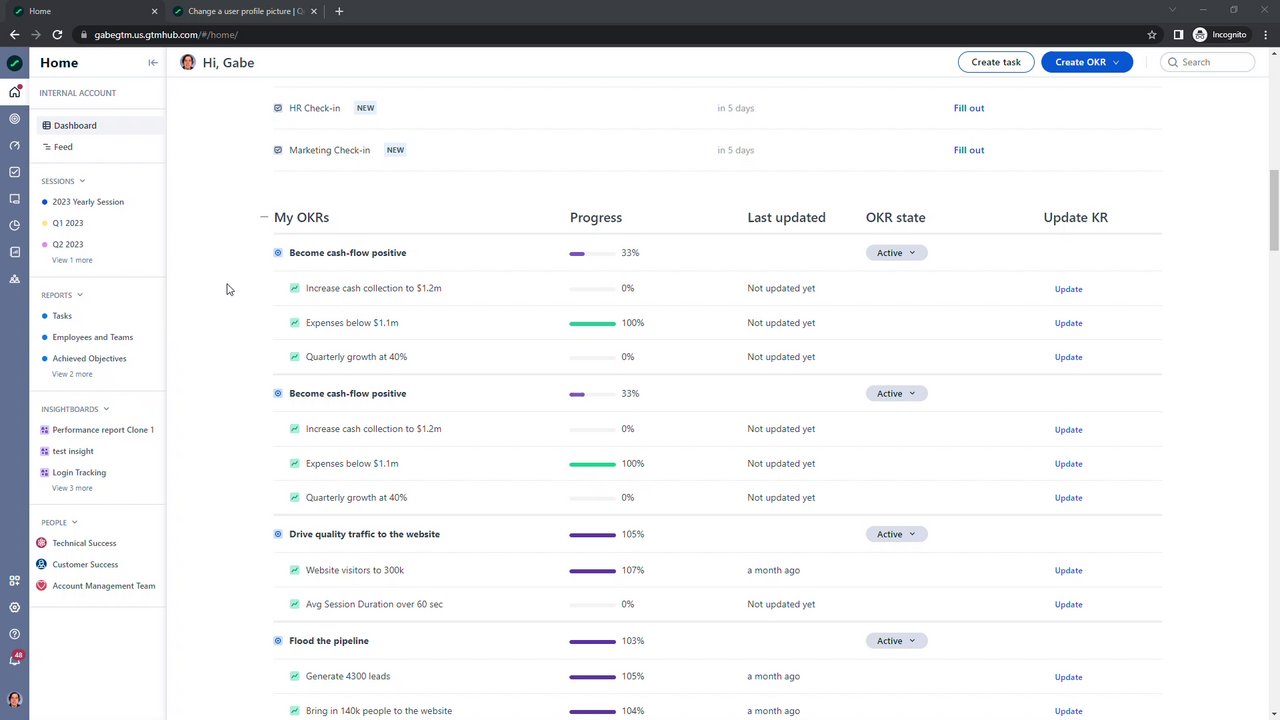Open the notifications bell with 48 badge
This screenshot has width=1280, height=720.
pyautogui.click(x=15, y=659)
